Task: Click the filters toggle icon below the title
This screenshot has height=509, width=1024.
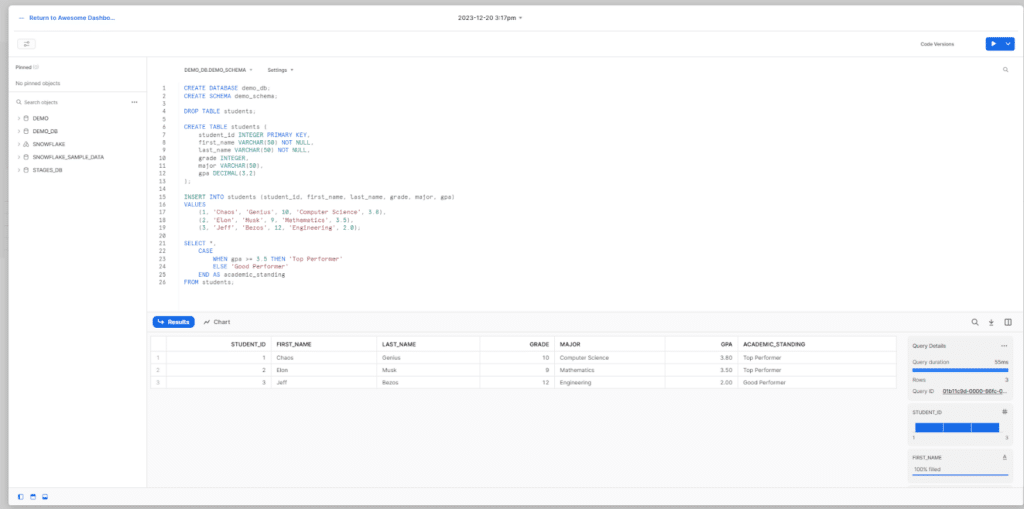Action: pyautogui.click(x=27, y=44)
